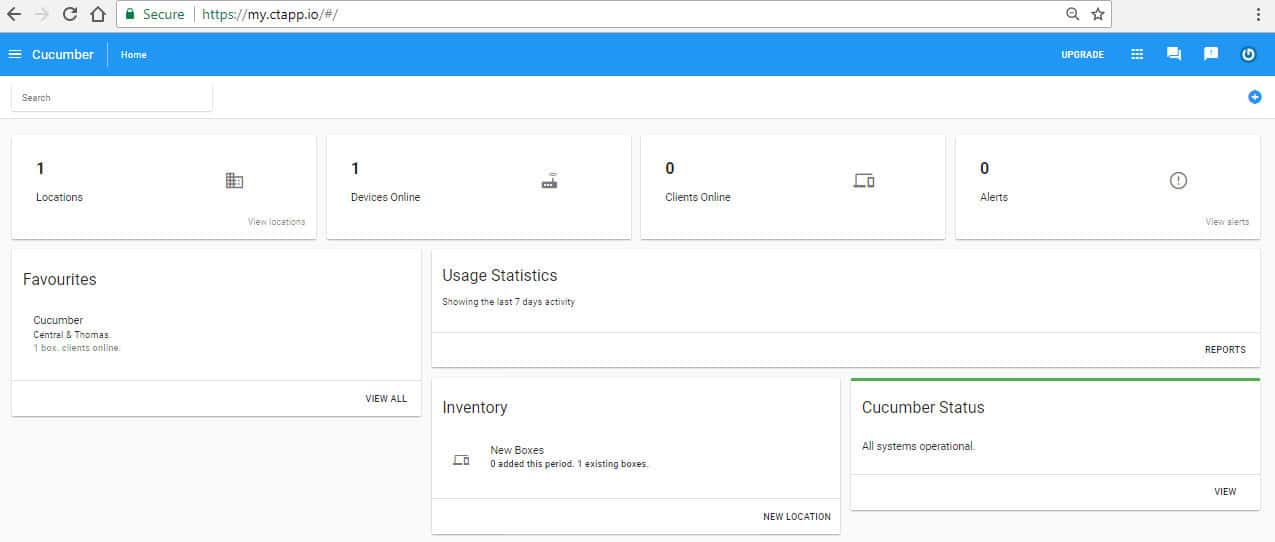
Task: Open the chat messages icon
Action: pos(1174,54)
